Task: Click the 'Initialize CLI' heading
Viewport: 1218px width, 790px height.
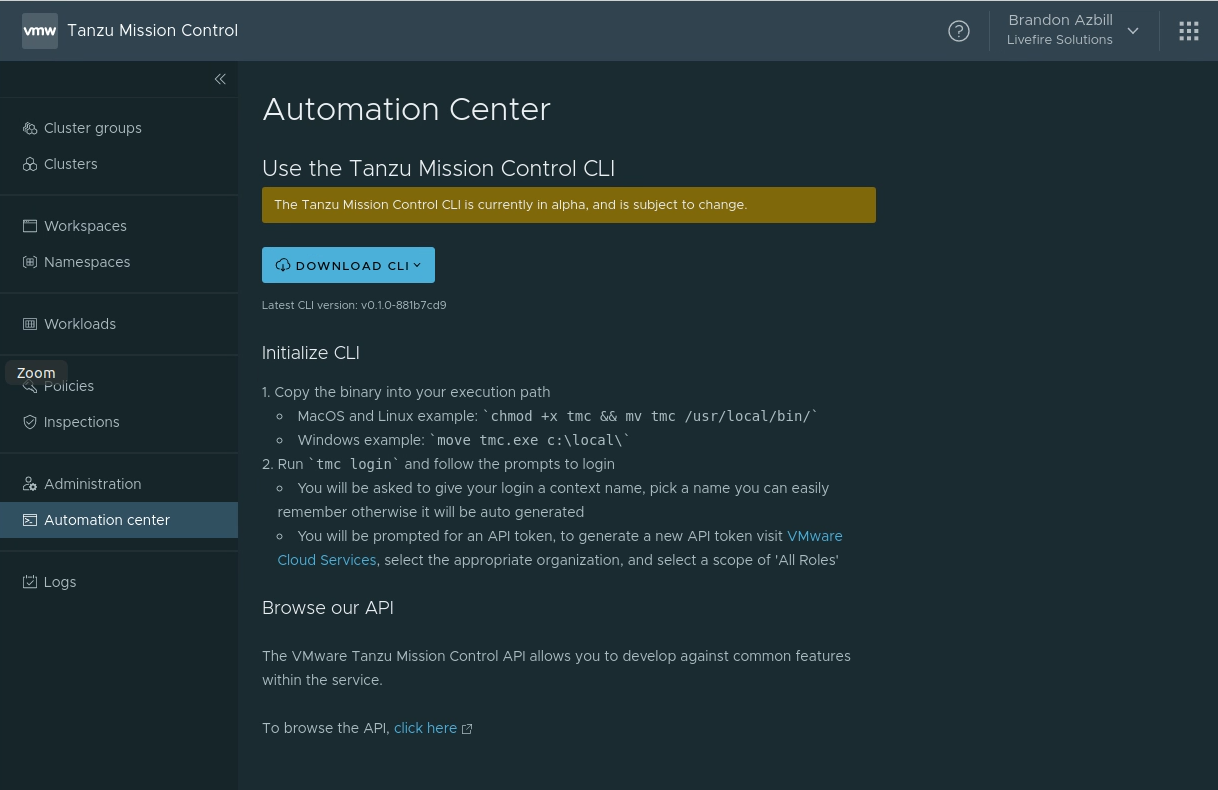Action: (311, 353)
